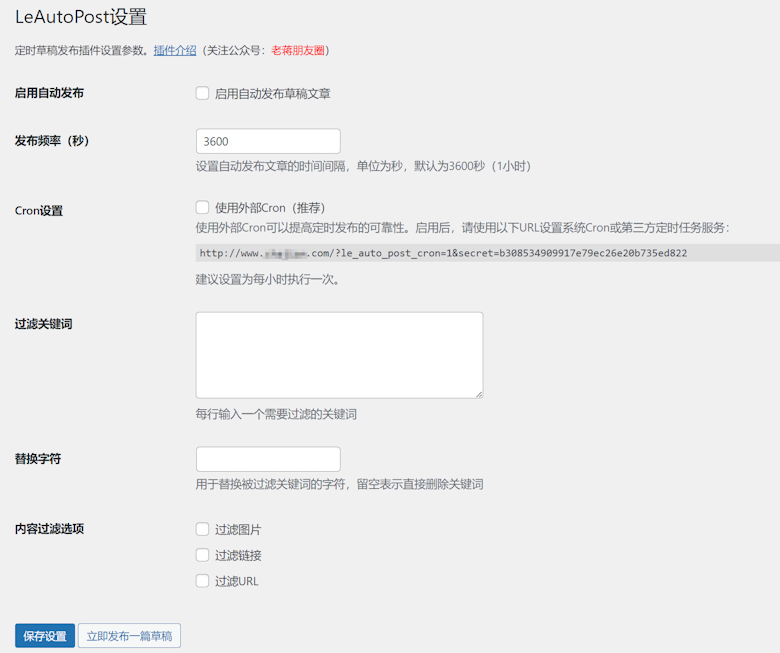Click the 过滤关键词 label
The height and width of the screenshot is (653, 780).
tap(44, 324)
